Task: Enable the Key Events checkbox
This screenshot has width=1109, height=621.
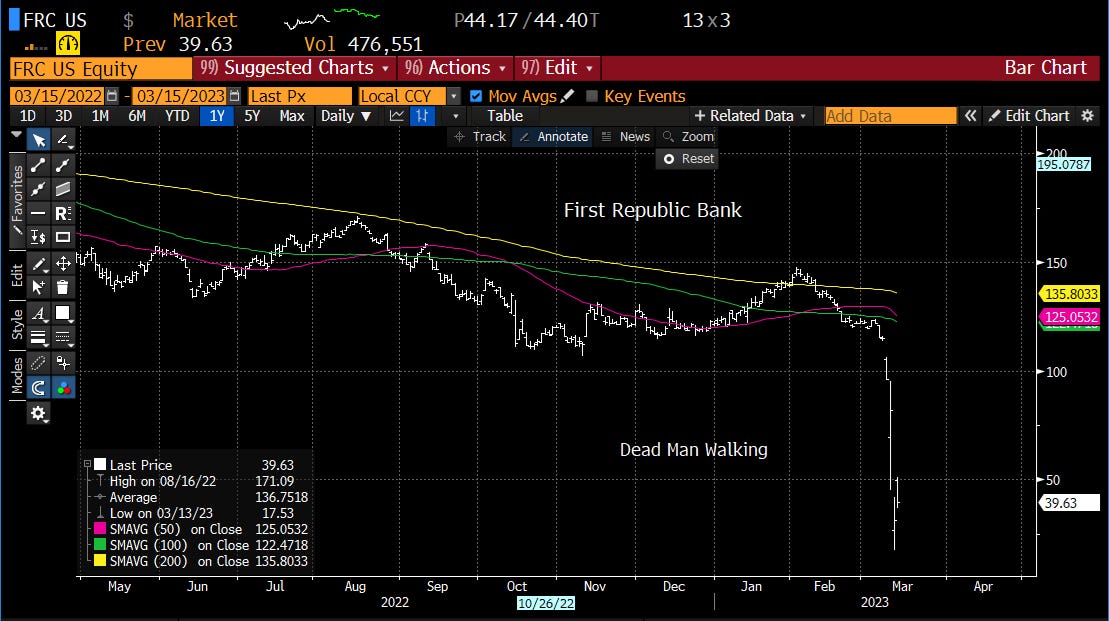Action: point(592,95)
